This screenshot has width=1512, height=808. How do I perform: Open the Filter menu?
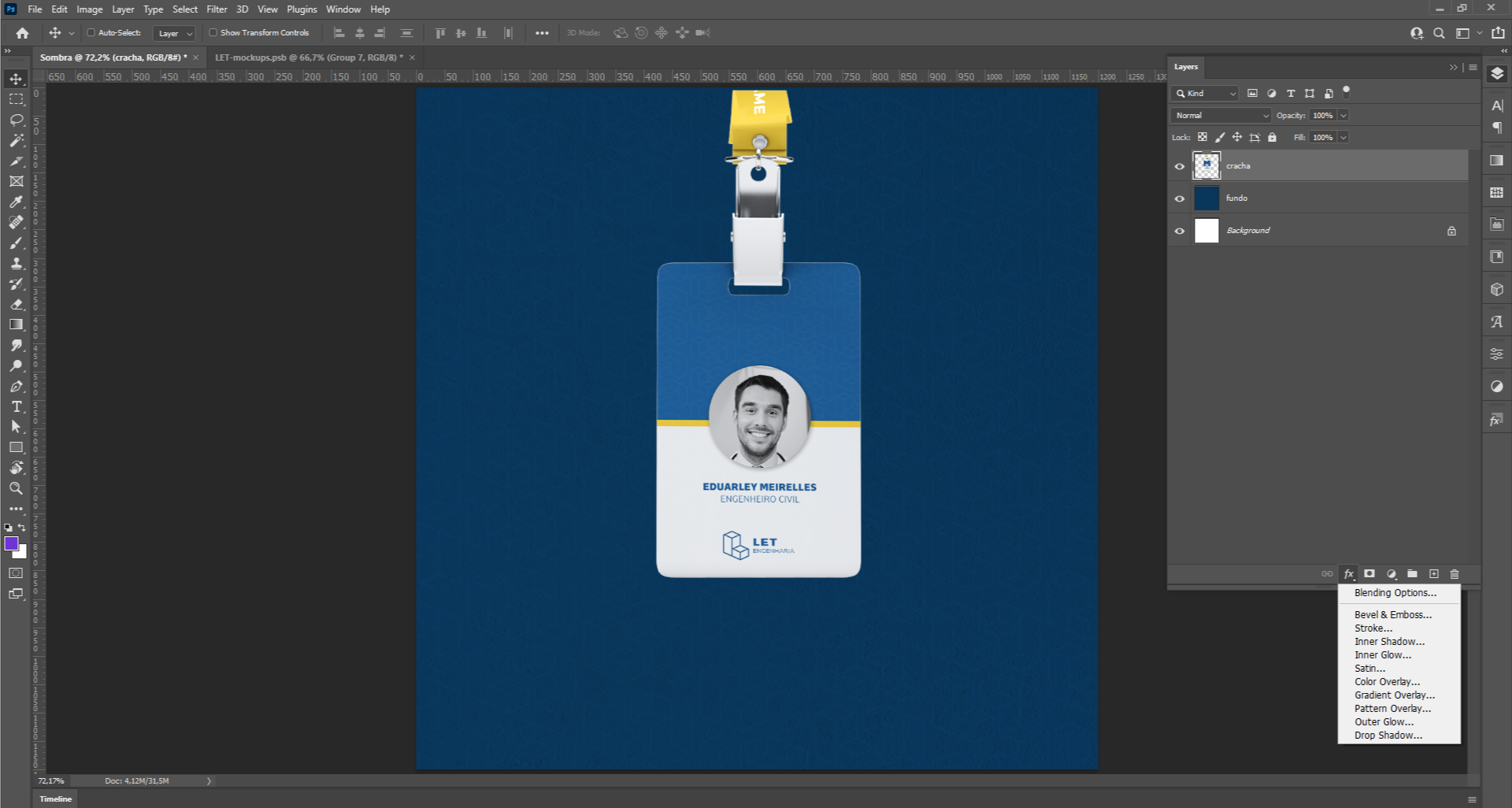click(217, 9)
